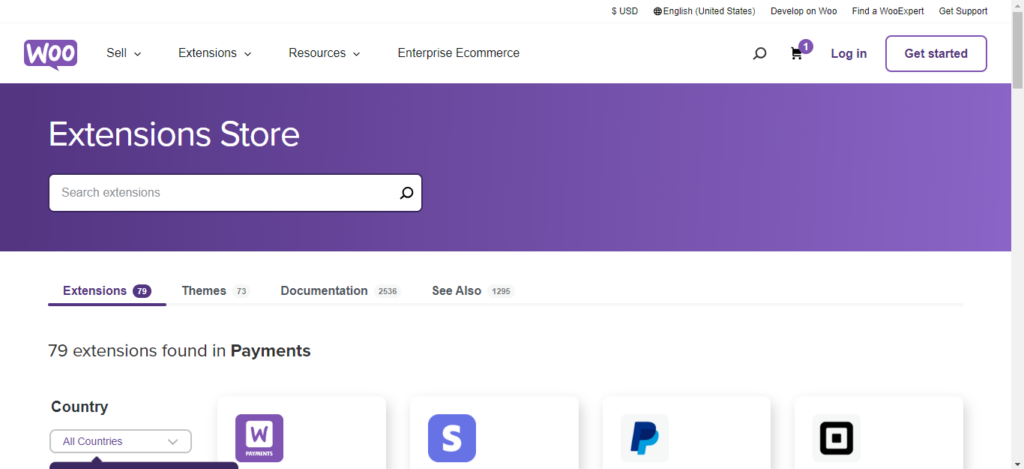Click the Log in link
Screen dimensions: 1024x469
point(848,54)
